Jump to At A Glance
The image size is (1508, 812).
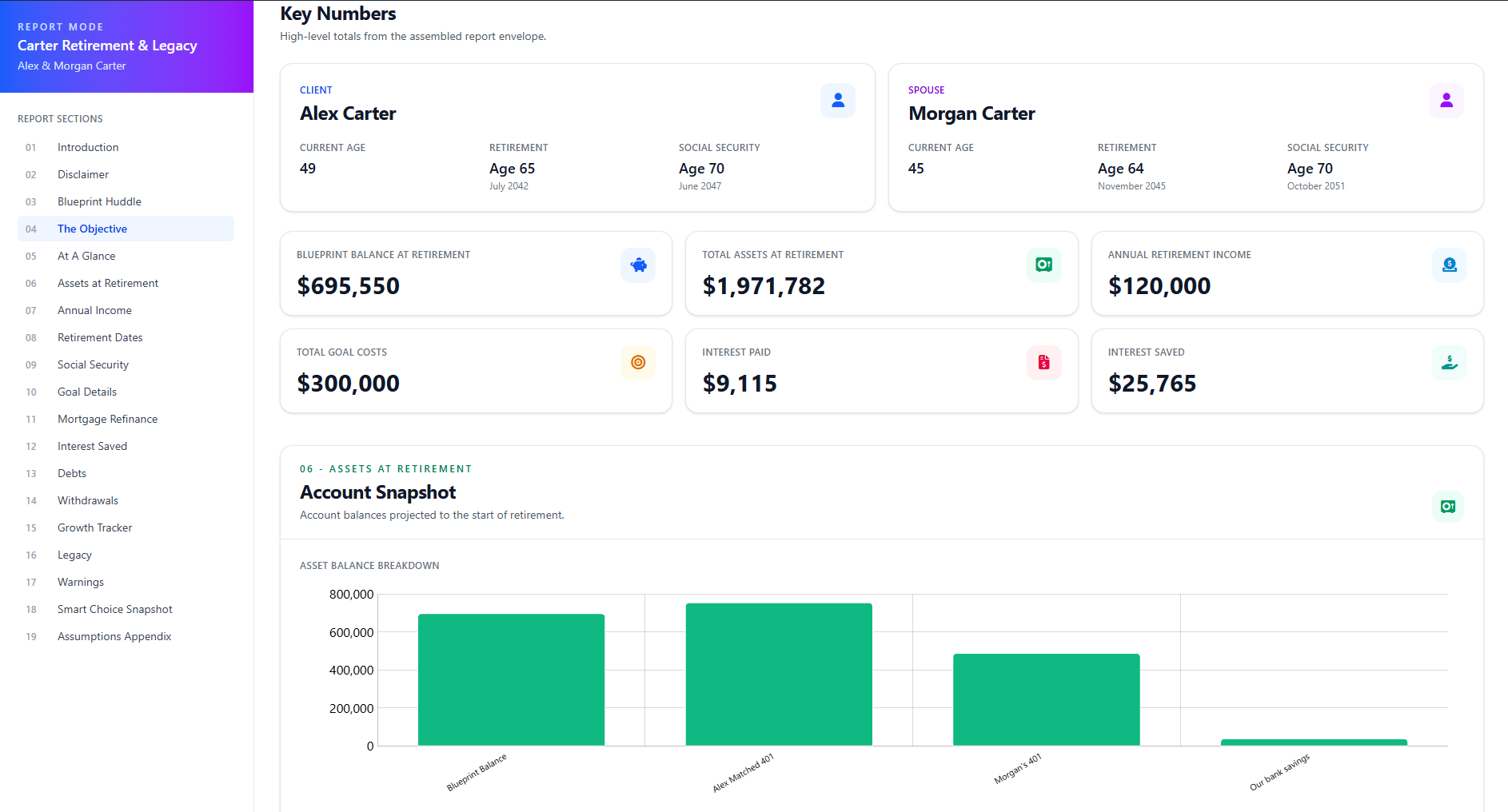pos(126,256)
